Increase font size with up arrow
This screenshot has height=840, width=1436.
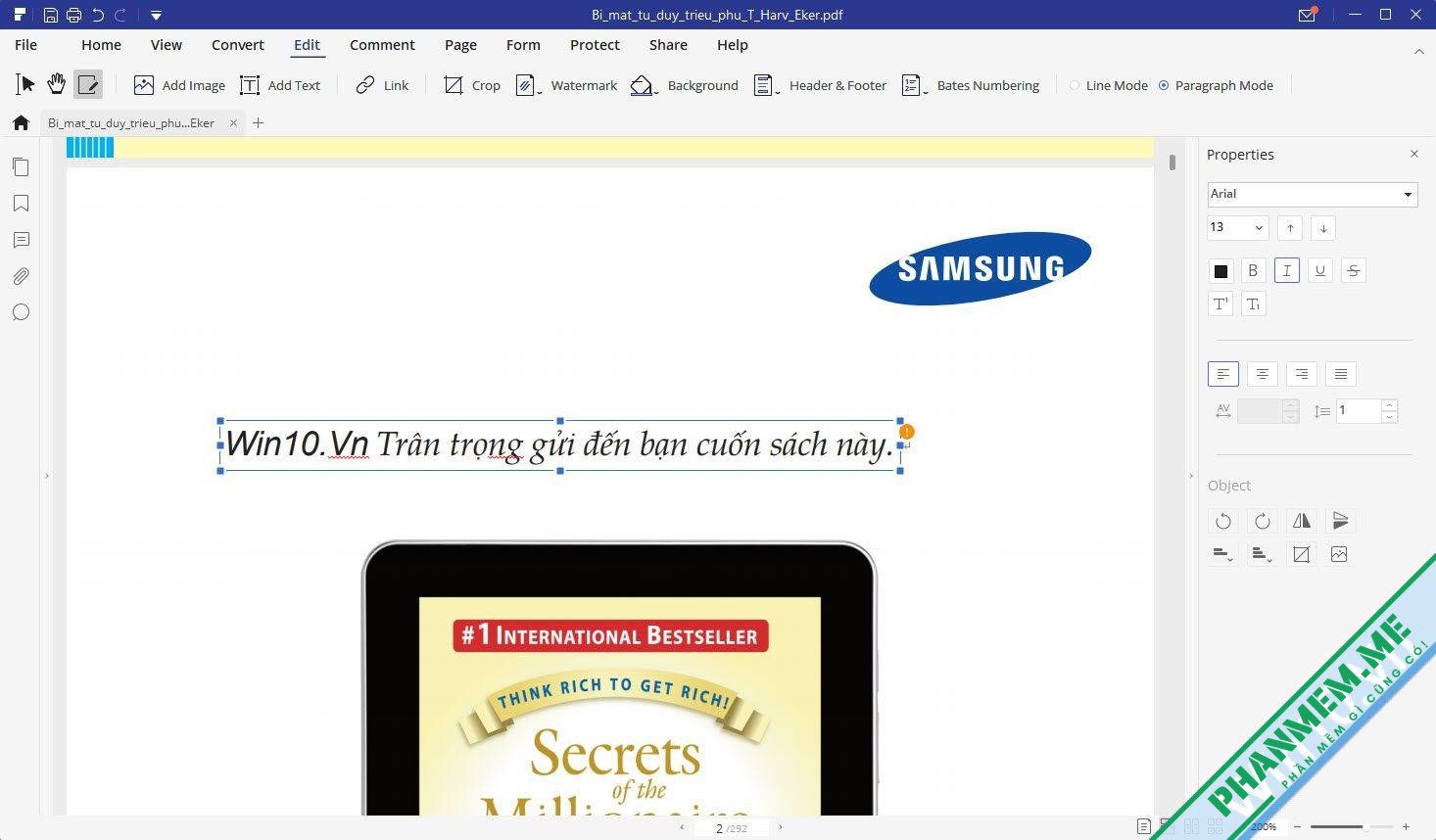click(1290, 228)
